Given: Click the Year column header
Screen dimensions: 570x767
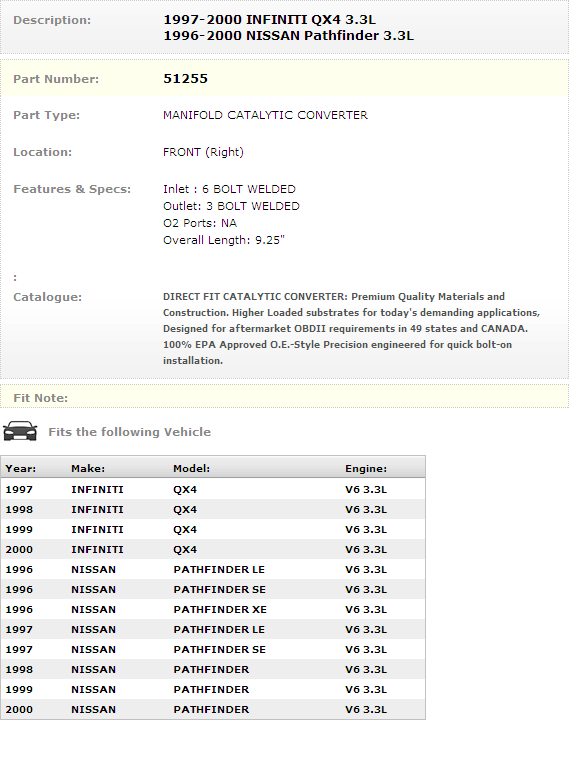Looking at the screenshot, I should click(x=21, y=469).
